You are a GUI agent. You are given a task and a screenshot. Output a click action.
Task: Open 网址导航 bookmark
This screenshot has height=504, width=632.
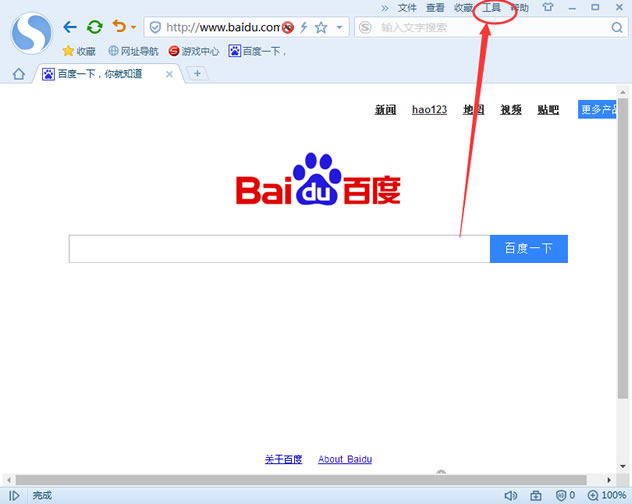pyautogui.click(x=133, y=51)
